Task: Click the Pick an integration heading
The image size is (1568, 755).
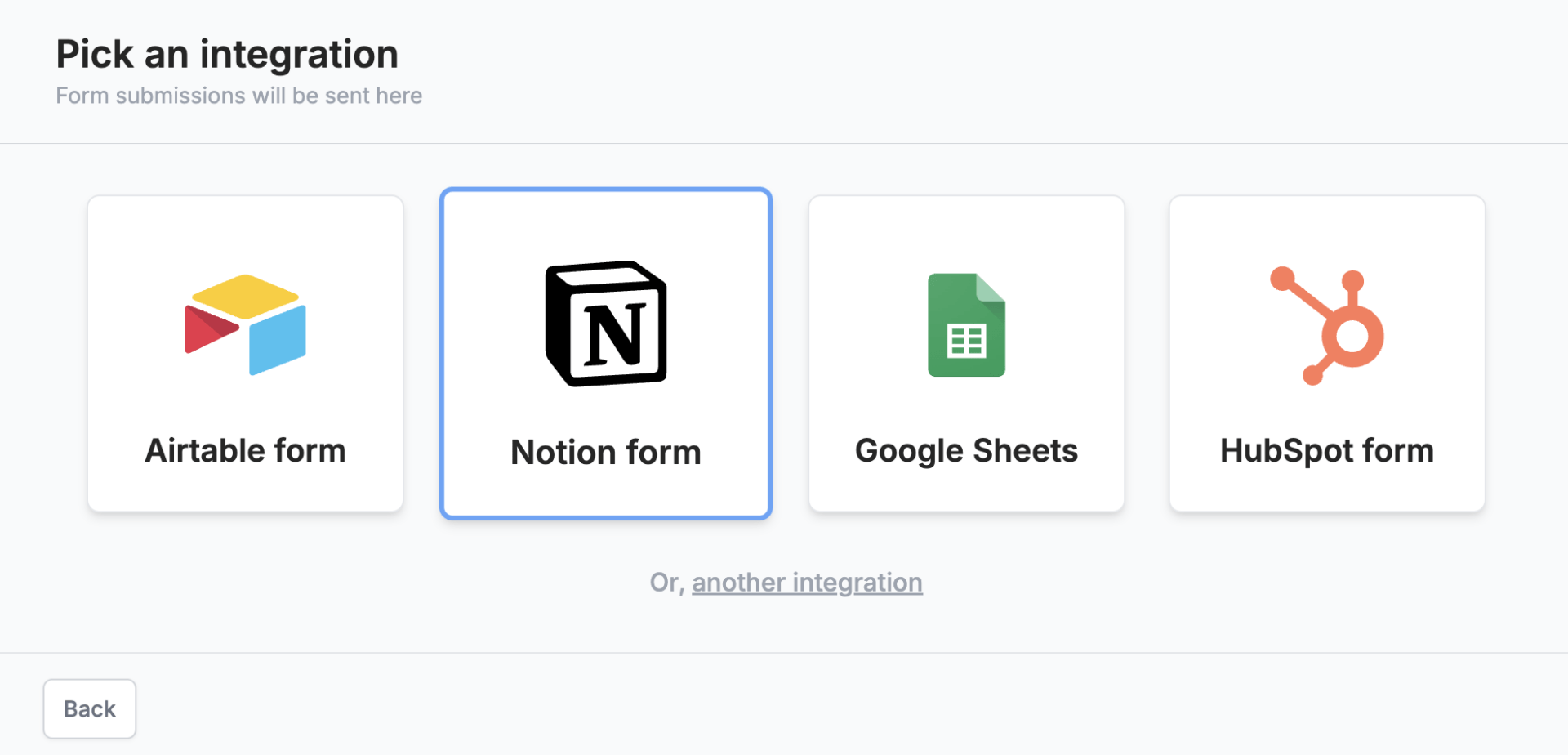Action: coord(226,53)
